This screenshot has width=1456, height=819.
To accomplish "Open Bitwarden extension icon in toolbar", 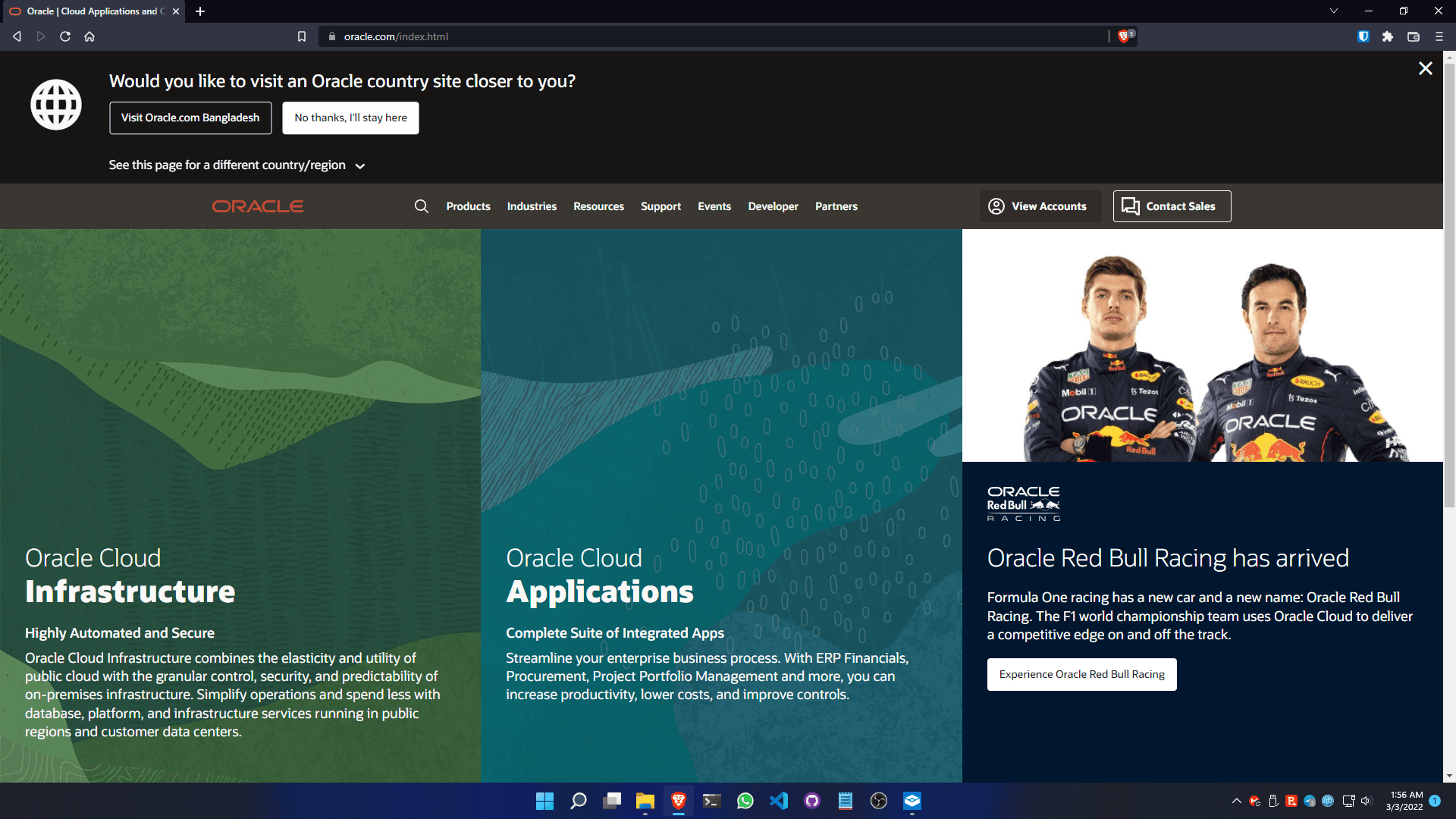I will click(x=1363, y=36).
